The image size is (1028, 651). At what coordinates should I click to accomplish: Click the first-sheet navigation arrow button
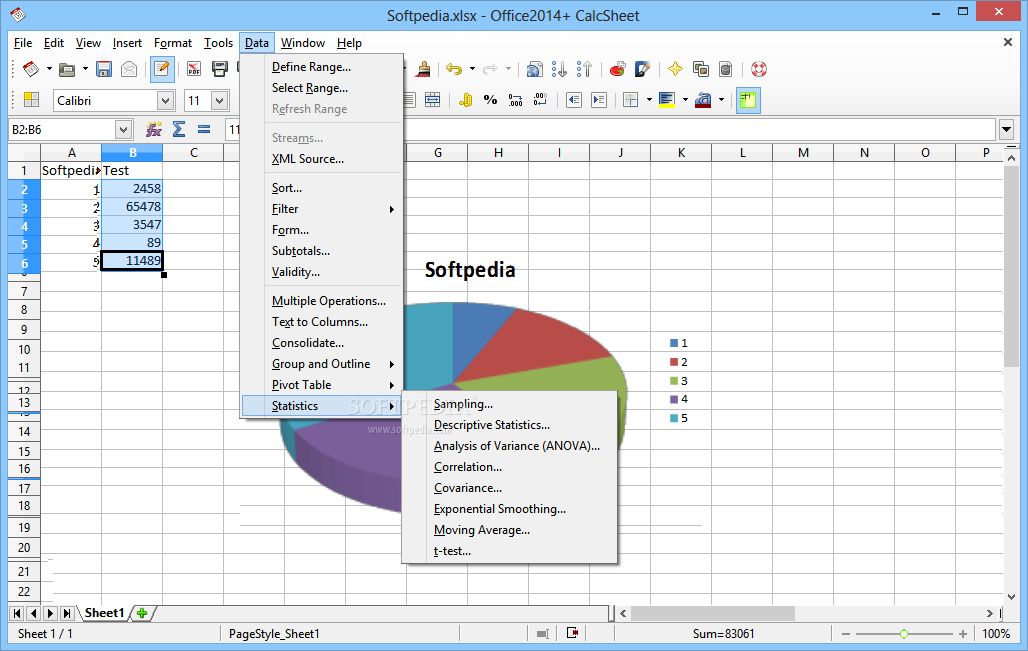click(x=17, y=614)
